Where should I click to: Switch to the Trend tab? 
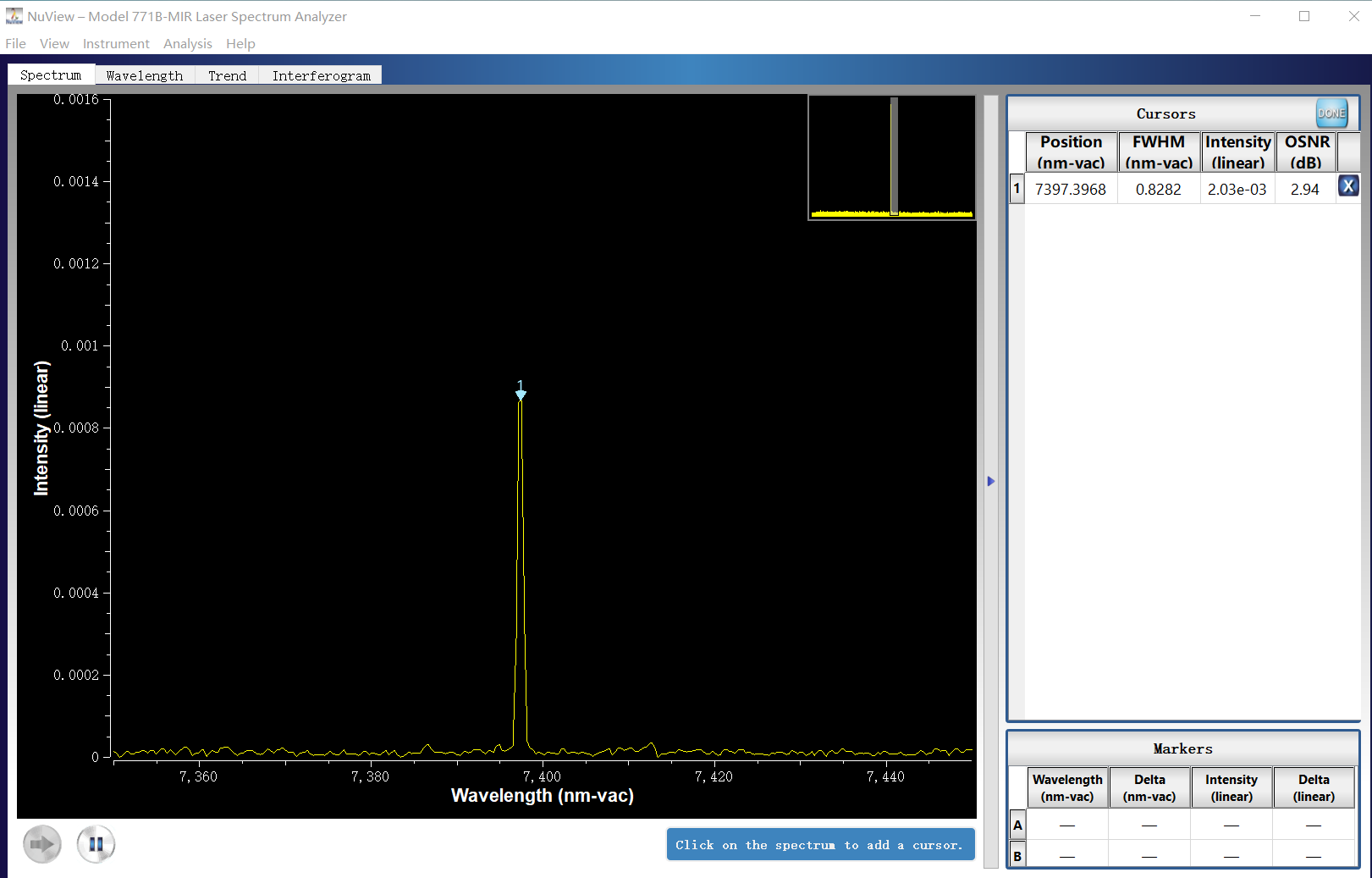(227, 75)
